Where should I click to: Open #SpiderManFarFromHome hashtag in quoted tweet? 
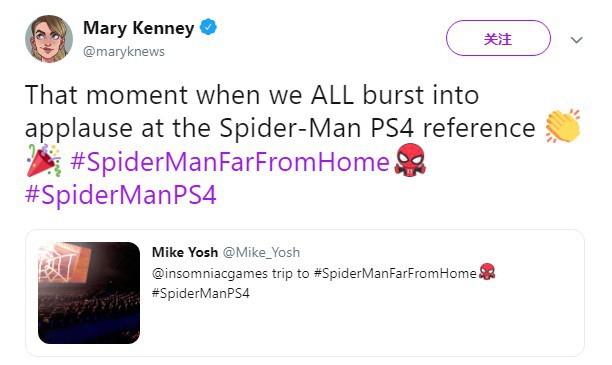tap(395, 273)
